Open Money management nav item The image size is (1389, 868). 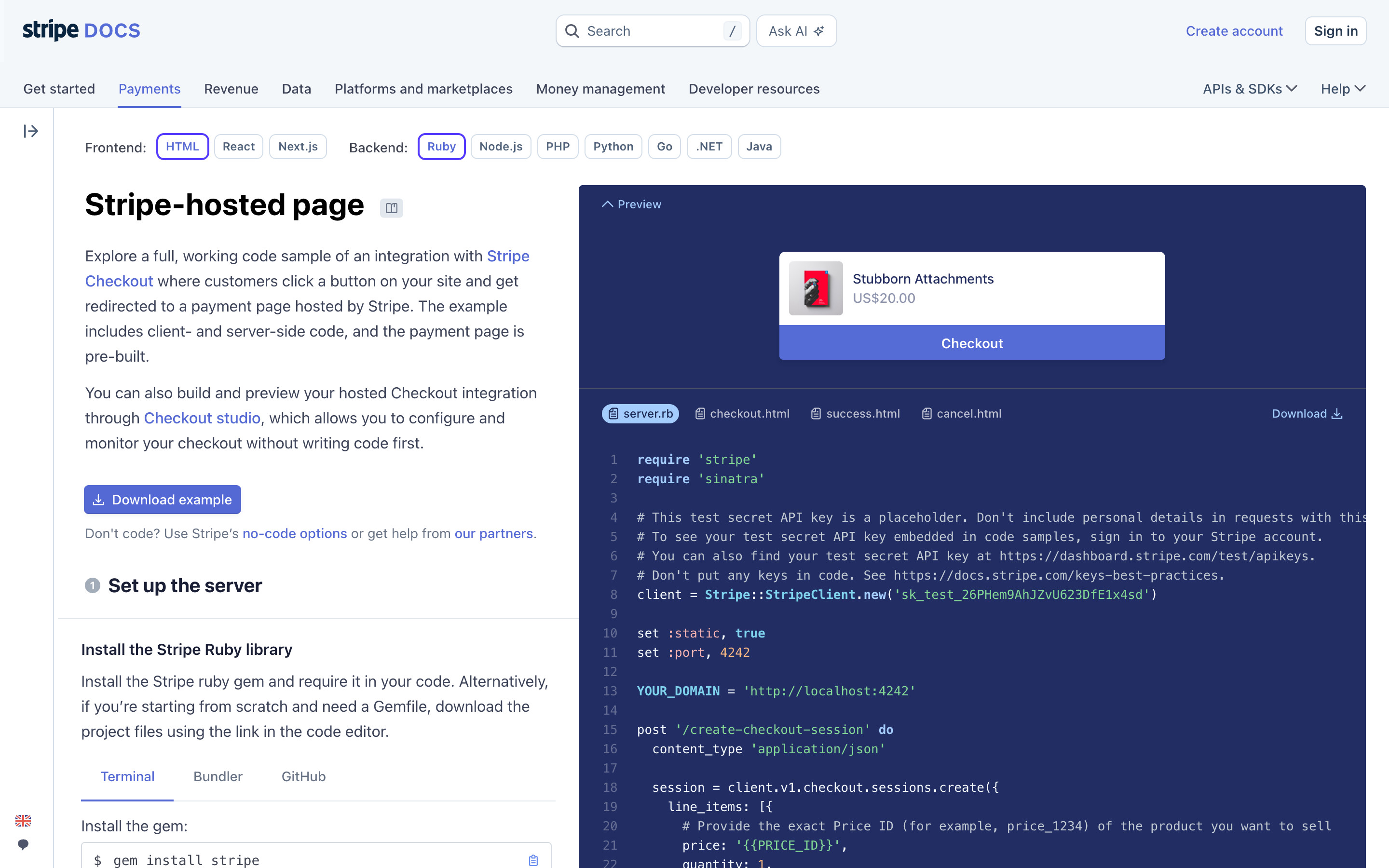(x=600, y=89)
